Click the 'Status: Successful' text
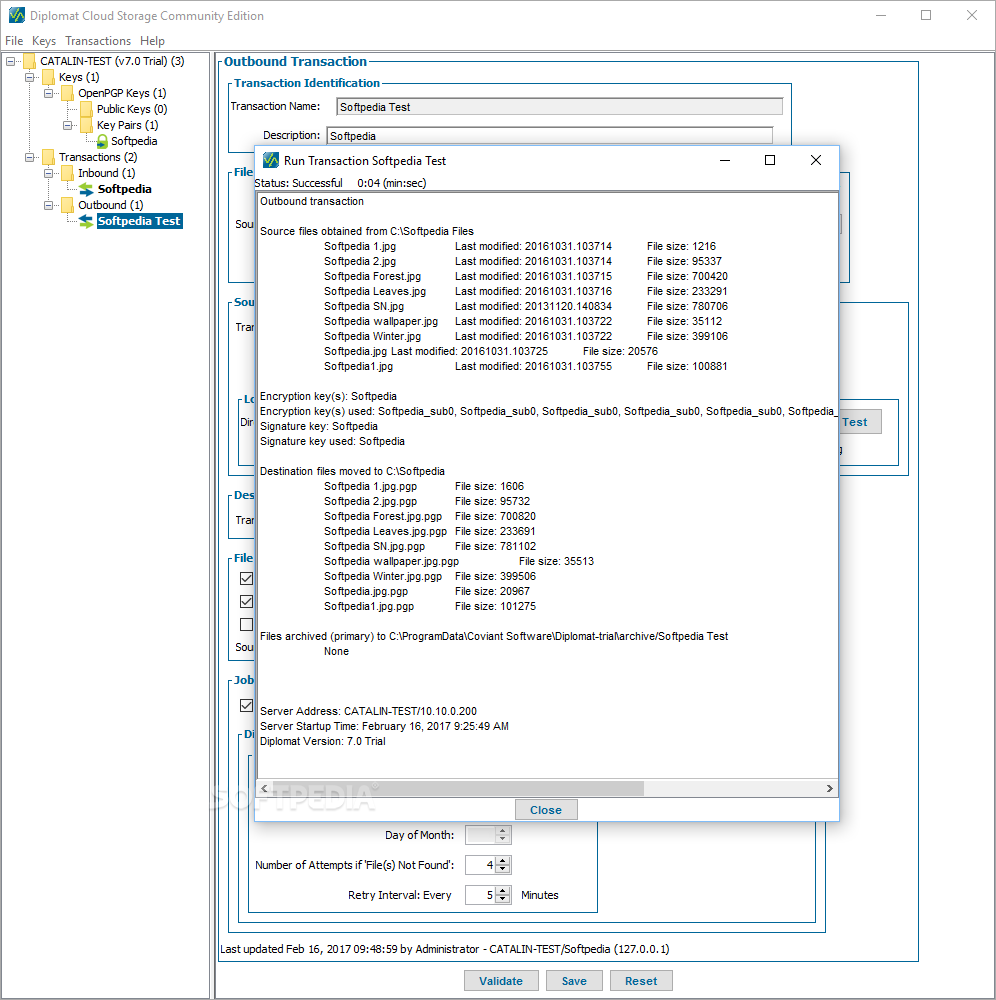 [x=298, y=183]
